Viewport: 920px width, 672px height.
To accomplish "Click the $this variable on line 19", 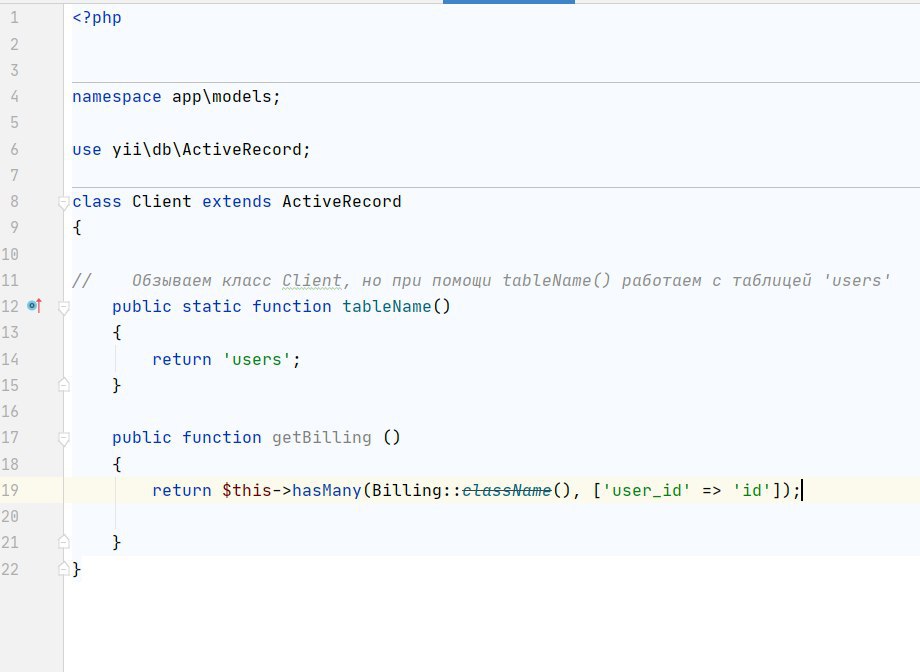I will click(x=247, y=490).
